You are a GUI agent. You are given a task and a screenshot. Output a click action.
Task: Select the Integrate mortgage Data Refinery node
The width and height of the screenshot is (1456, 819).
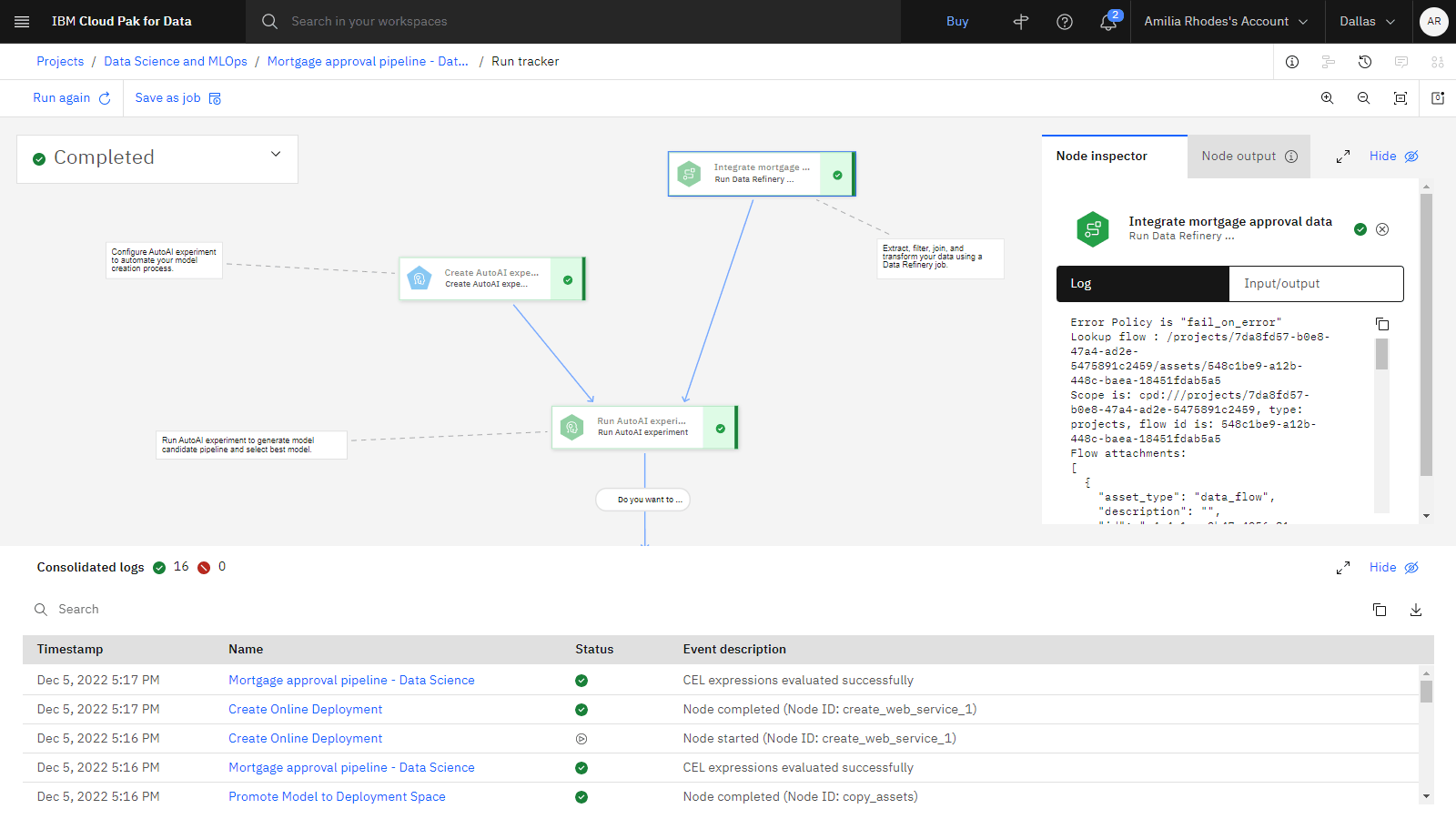762,174
